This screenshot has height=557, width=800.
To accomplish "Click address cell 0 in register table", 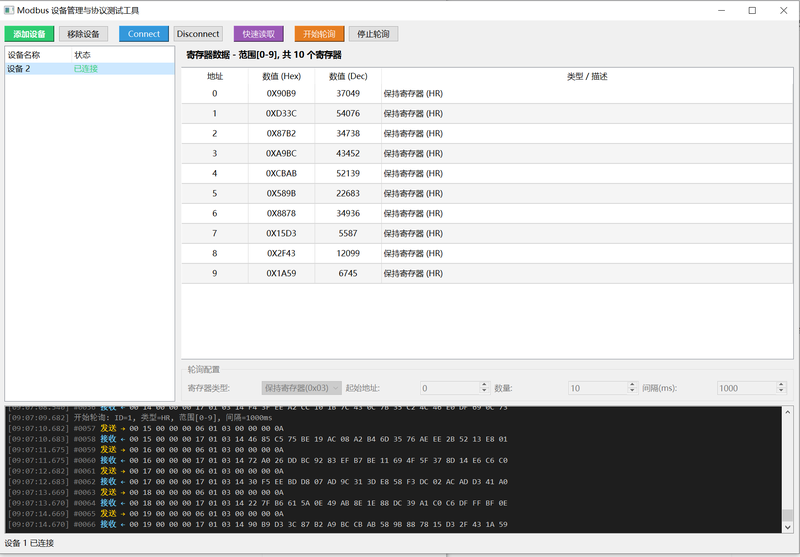I will (x=215, y=94).
